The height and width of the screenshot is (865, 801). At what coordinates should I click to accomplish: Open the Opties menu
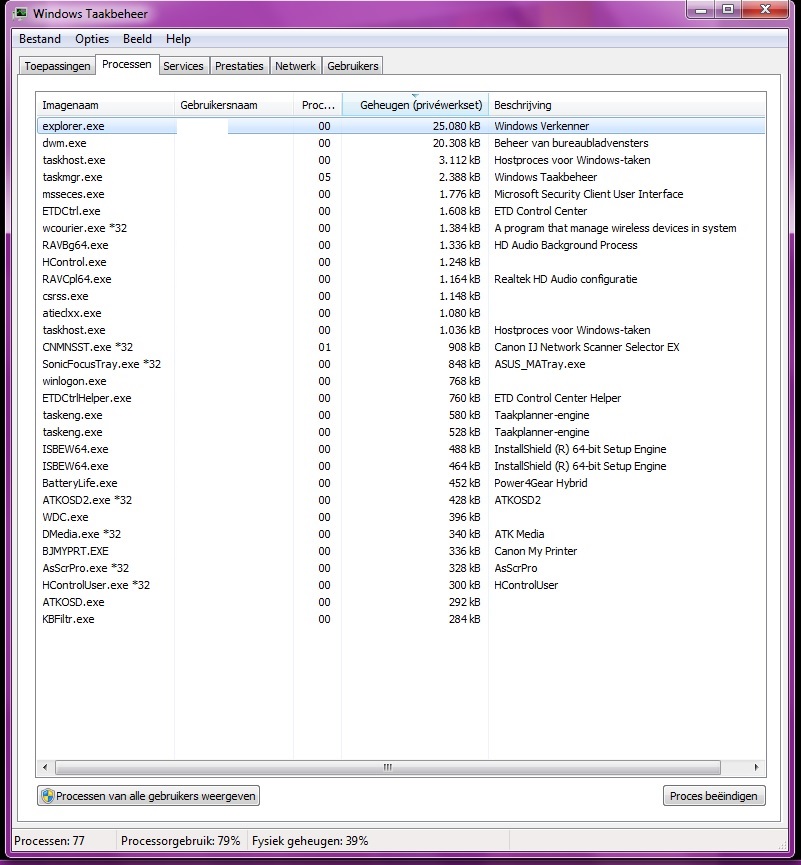click(92, 39)
